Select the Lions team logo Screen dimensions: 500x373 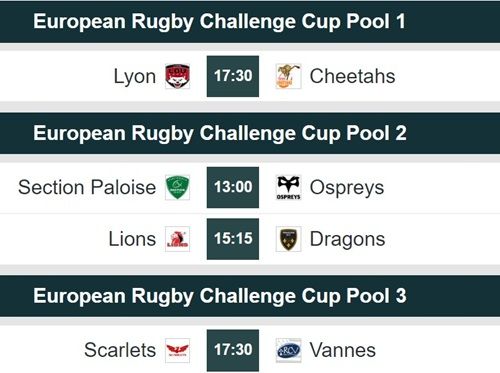click(178, 239)
